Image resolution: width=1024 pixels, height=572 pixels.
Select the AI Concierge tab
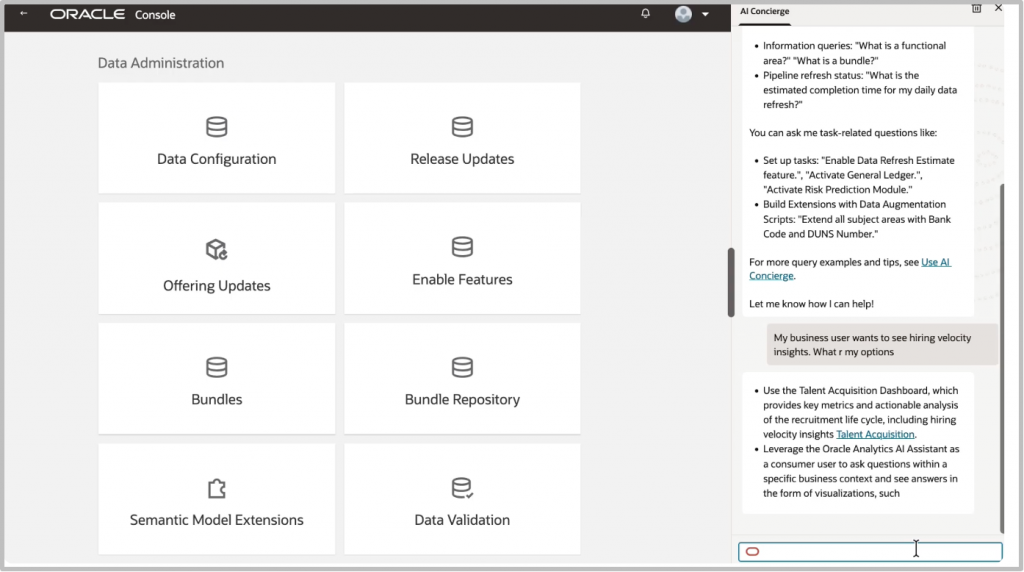tap(764, 12)
